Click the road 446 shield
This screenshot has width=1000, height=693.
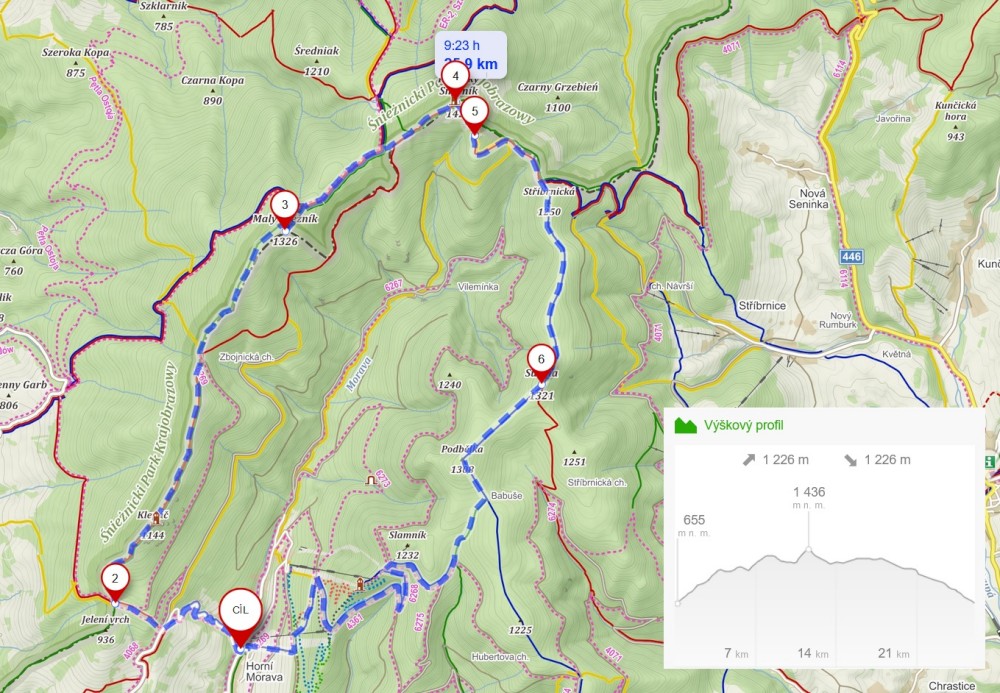[851, 257]
